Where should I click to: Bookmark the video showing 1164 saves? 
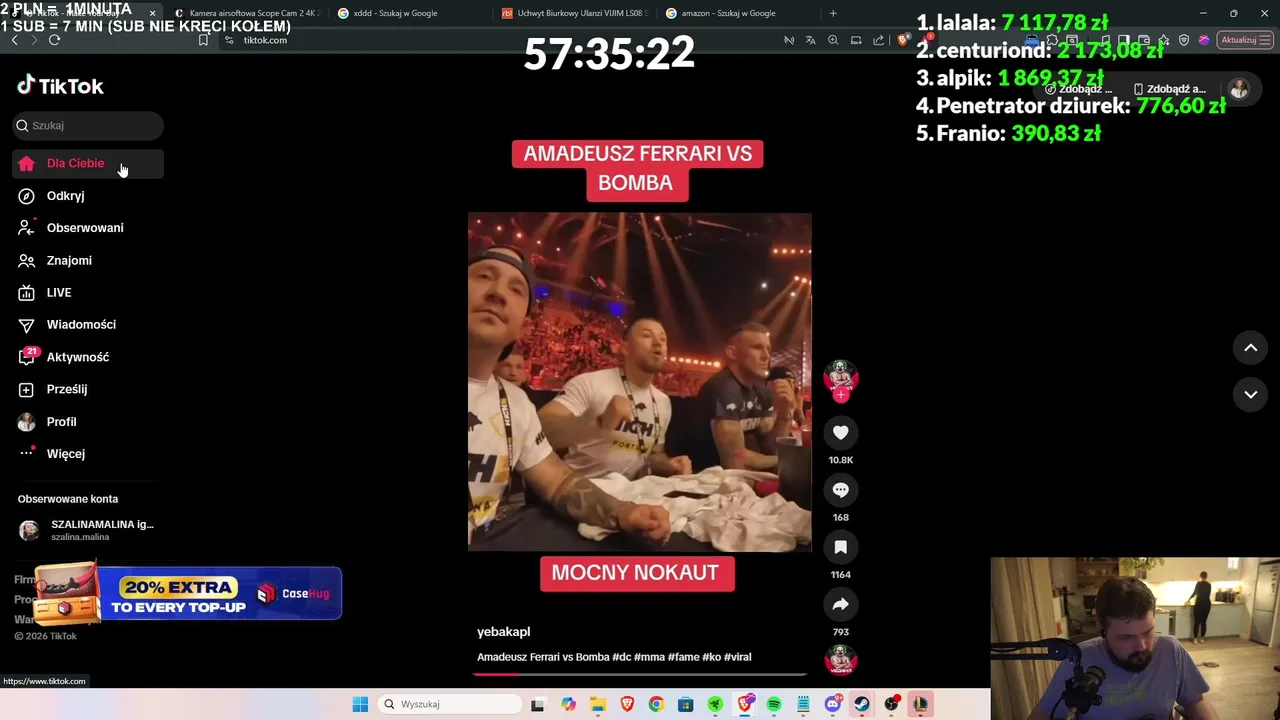coord(840,547)
